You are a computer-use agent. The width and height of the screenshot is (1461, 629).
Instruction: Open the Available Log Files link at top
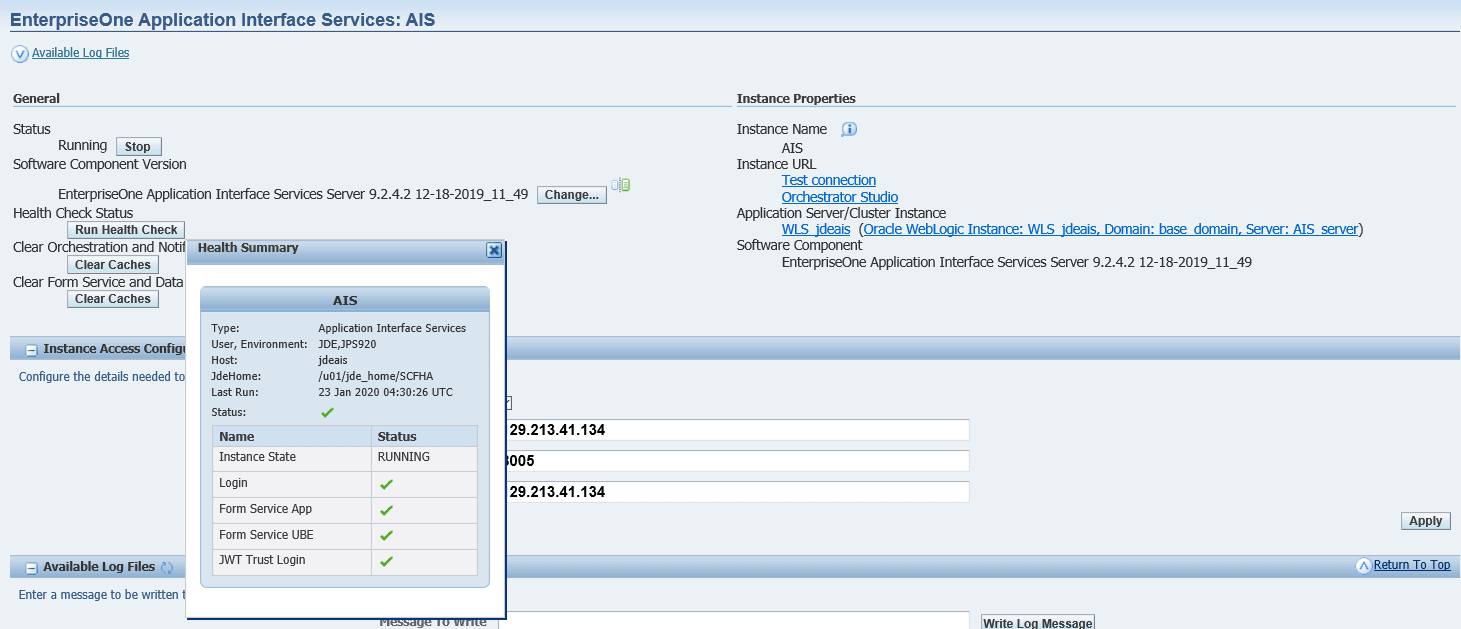click(80, 53)
